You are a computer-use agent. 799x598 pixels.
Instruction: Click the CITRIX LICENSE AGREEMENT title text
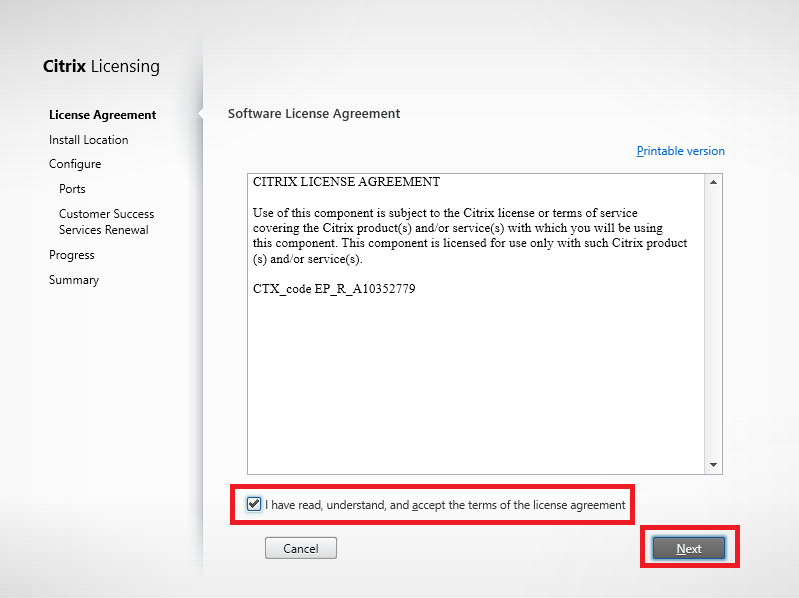[x=346, y=182]
